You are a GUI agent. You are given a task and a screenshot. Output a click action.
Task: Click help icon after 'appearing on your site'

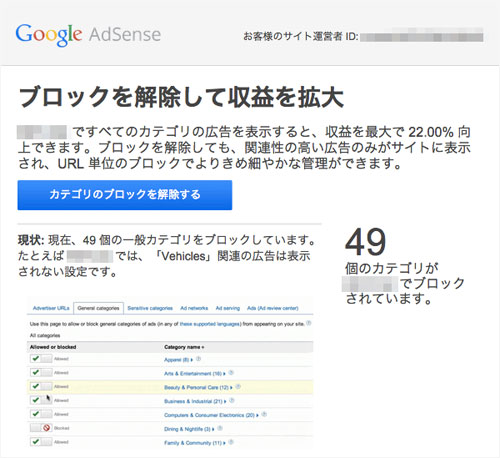[x=309, y=323]
